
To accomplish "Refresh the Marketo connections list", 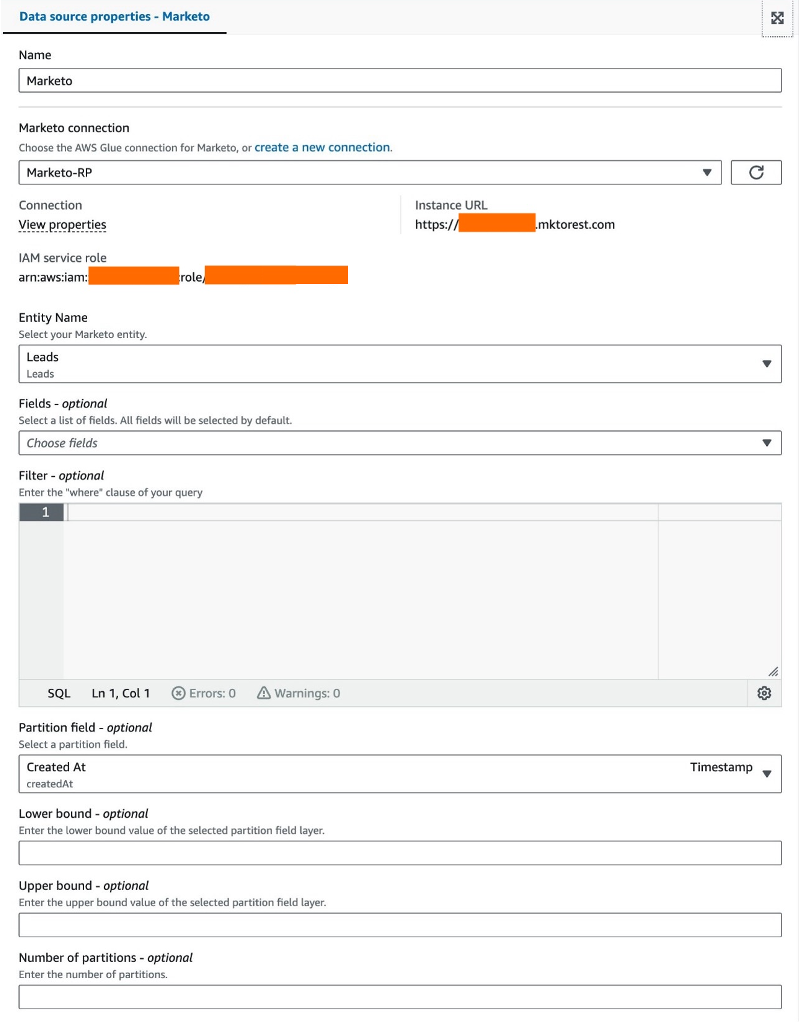I will point(756,172).
